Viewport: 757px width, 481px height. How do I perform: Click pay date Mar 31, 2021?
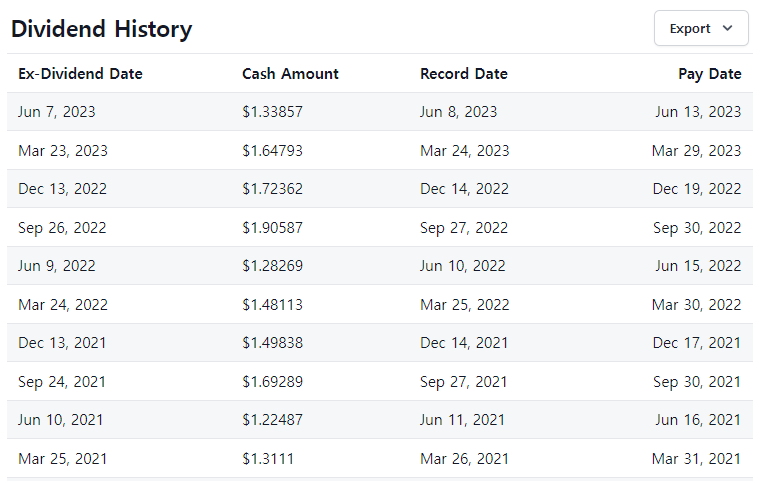[696, 459]
